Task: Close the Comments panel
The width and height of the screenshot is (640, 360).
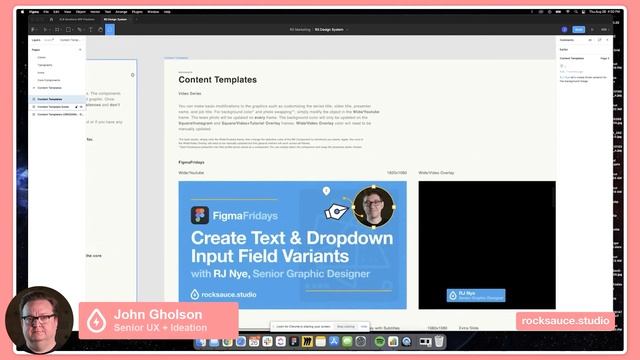Action: (607, 40)
